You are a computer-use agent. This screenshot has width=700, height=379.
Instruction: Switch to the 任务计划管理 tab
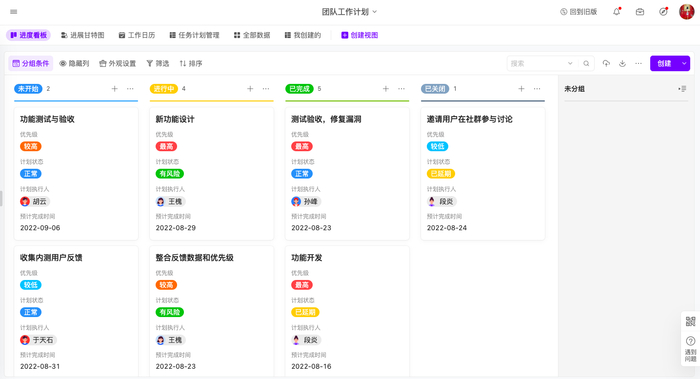194,35
